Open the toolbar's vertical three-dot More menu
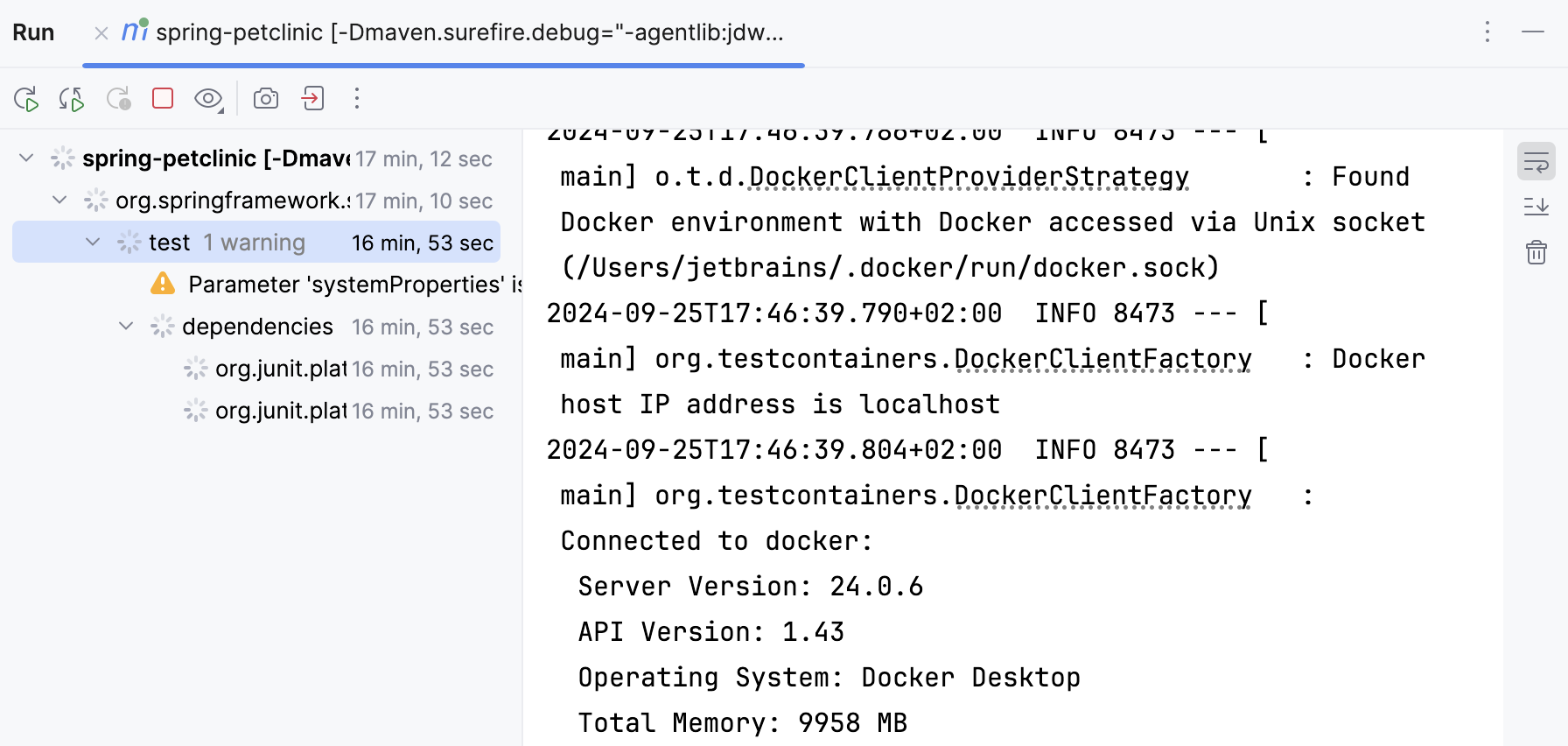The width and height of the screenshot is (1568, 746). [357, 98]
